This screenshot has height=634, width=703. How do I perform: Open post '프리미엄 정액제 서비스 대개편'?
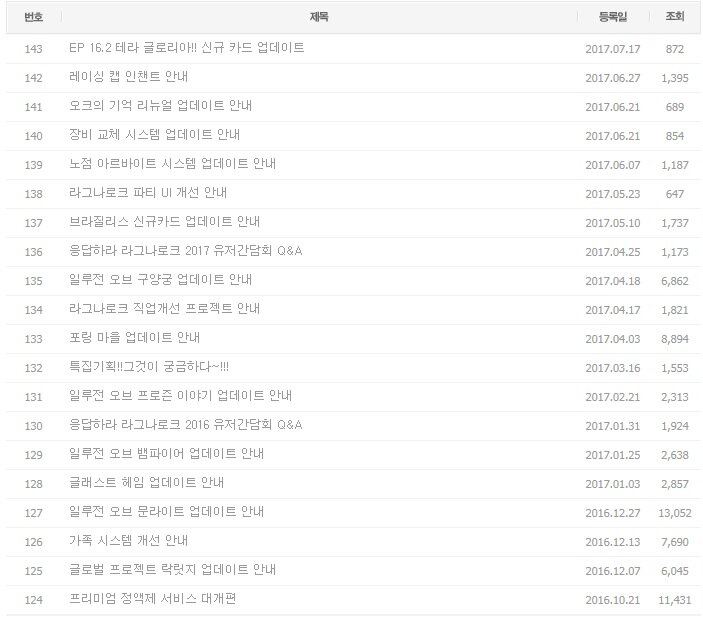[x=152, y=599]
